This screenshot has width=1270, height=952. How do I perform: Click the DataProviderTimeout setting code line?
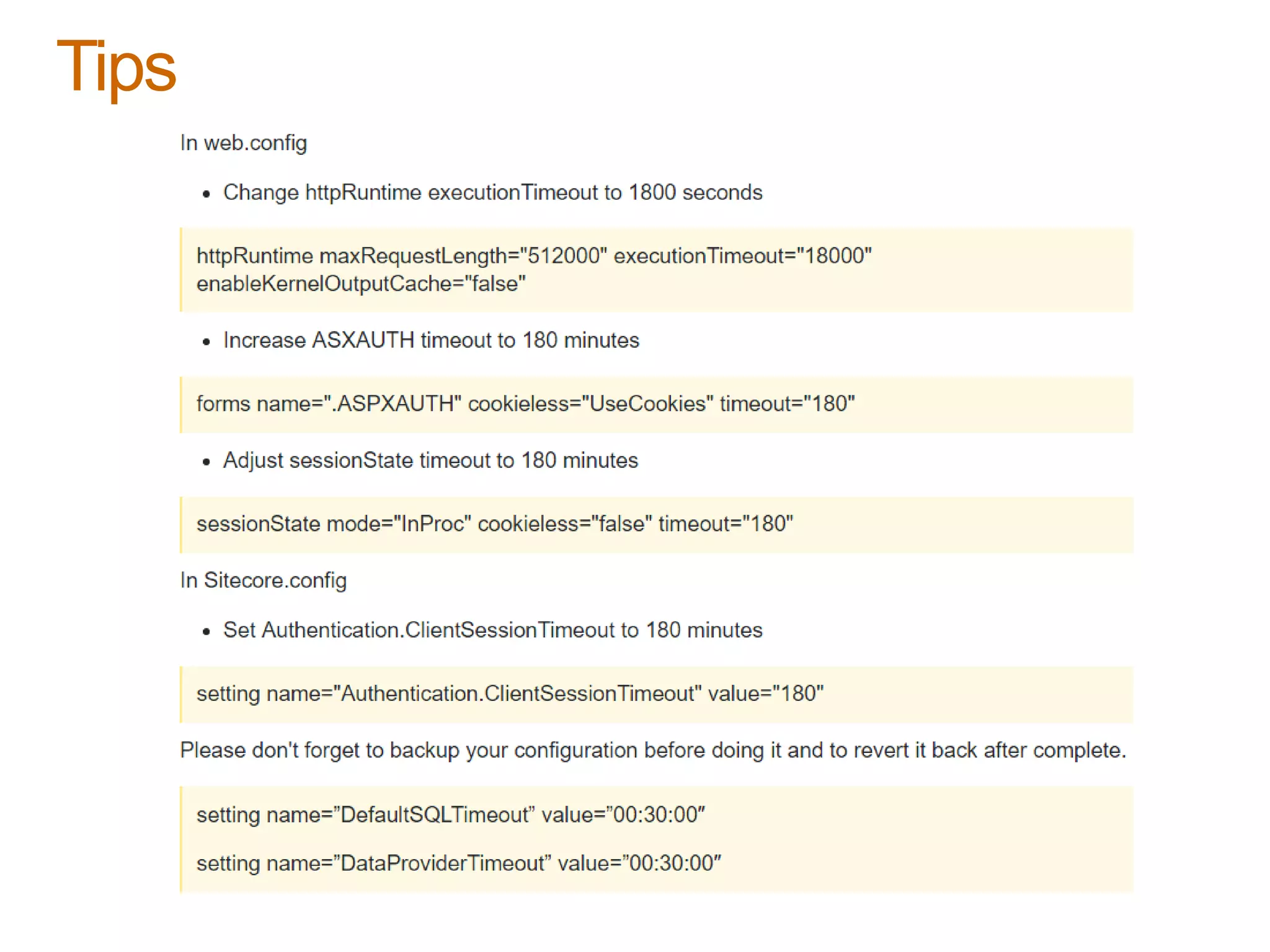tap(459, 863)
